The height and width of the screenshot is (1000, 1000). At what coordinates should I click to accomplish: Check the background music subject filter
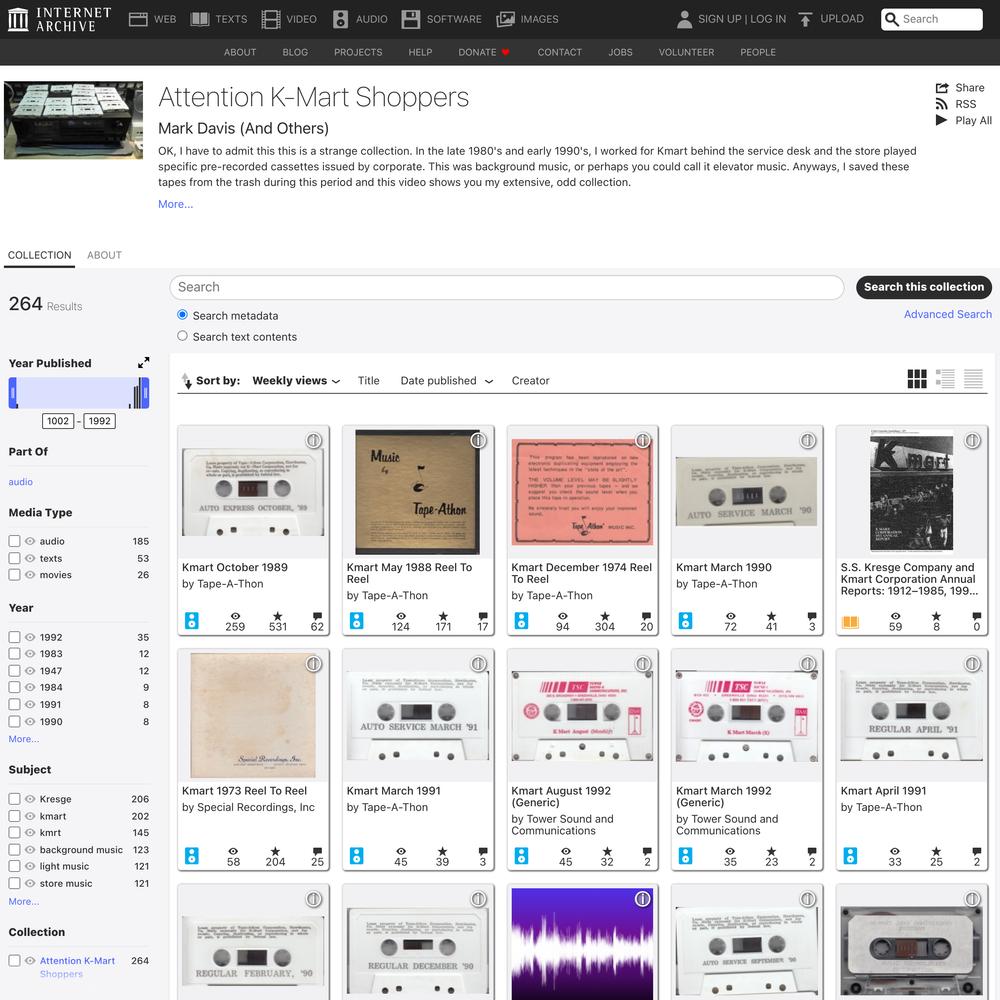click(14, 849)
